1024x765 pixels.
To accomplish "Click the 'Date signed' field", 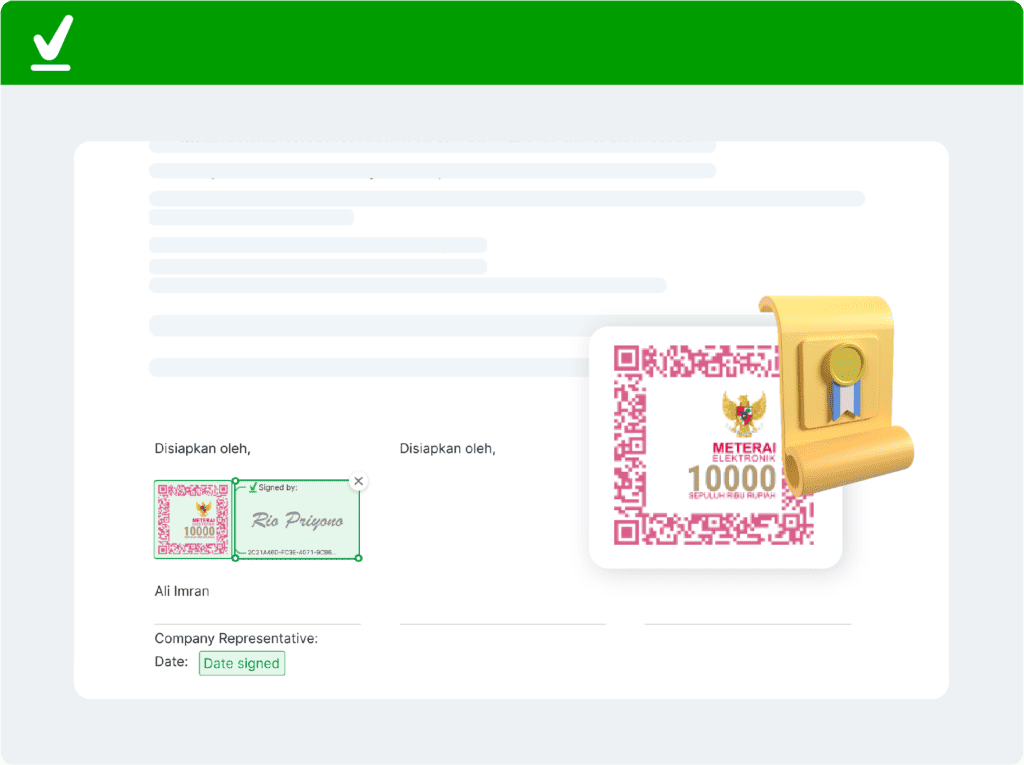I will pos(242,664).
